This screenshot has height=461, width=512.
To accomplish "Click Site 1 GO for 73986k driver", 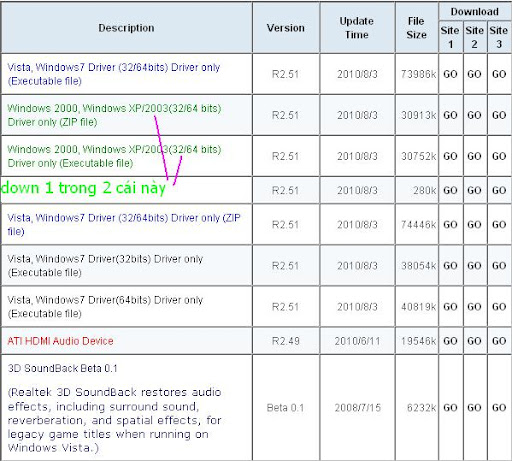I will [450, 74].
